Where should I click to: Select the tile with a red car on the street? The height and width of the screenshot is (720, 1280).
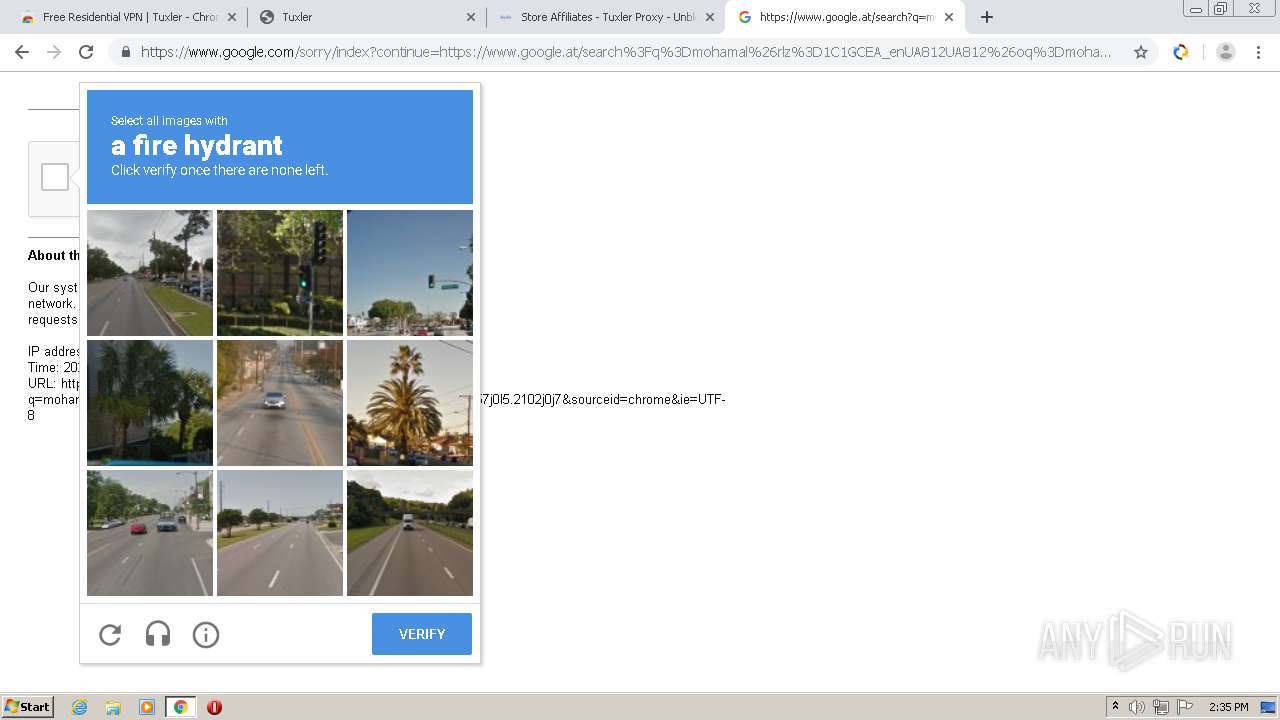150,533
